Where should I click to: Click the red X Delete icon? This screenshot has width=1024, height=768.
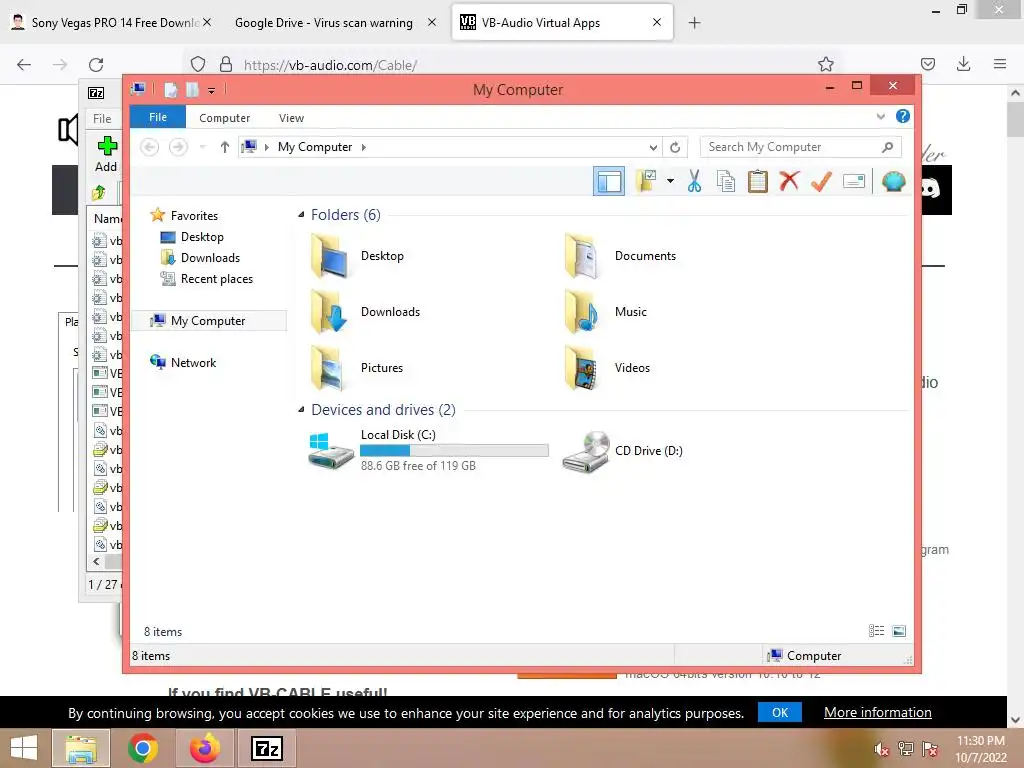tap(789, 180)
